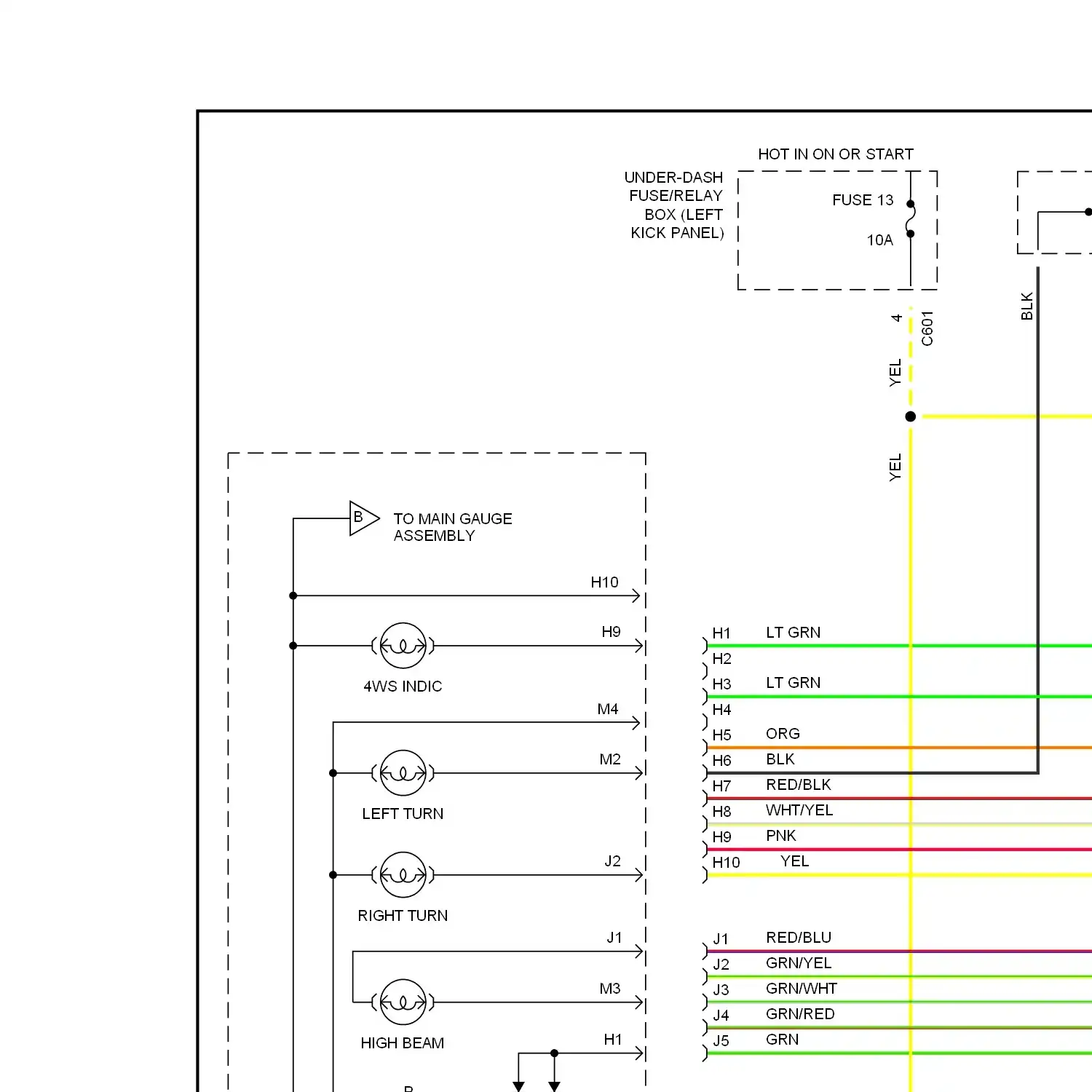The height and width of the screenshot is (1092, 1092).
Task: Click the H4 connector pin label
Action: pos(721,710)
